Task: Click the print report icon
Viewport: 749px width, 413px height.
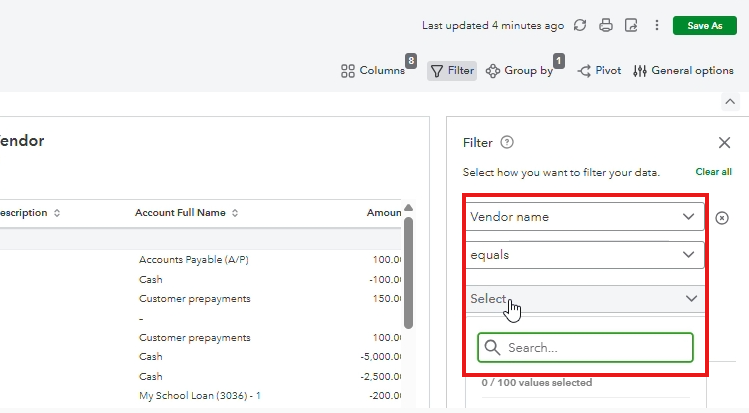Action: pyautogui.click(x=606, y=26)
